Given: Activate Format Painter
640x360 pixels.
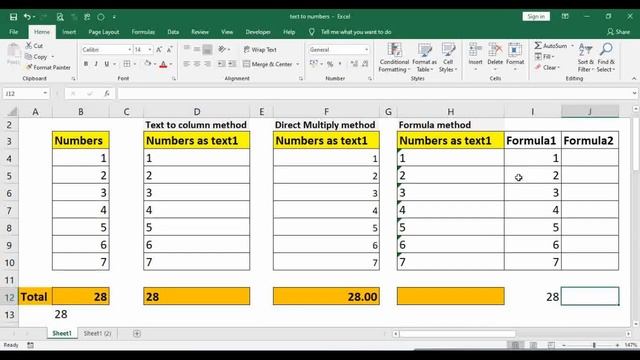Looking at the screenshot, I should point(48,67).
